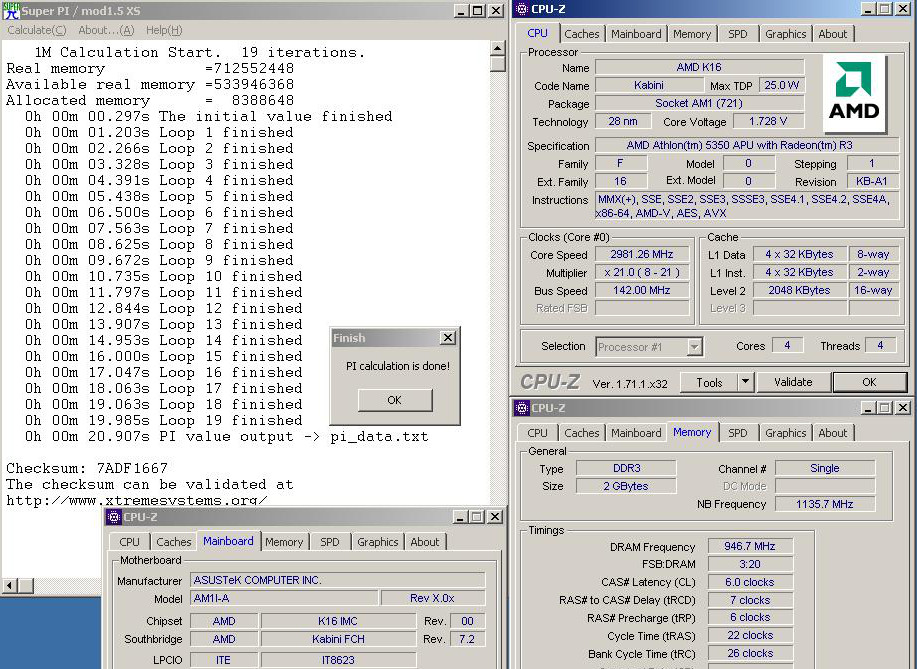
Task: Select Mainboard tab in Memory CPU-Z window
Action: 636,433
